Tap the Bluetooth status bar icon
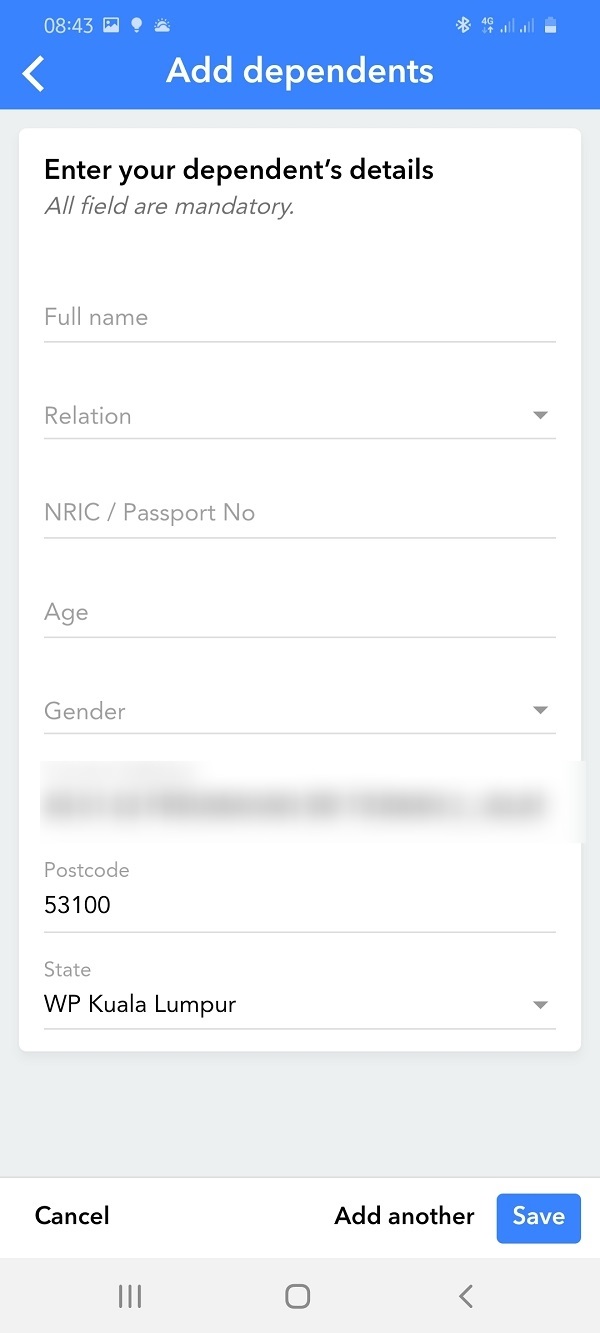The width and height of the screenshot is (600, 1333). [463, 25]
